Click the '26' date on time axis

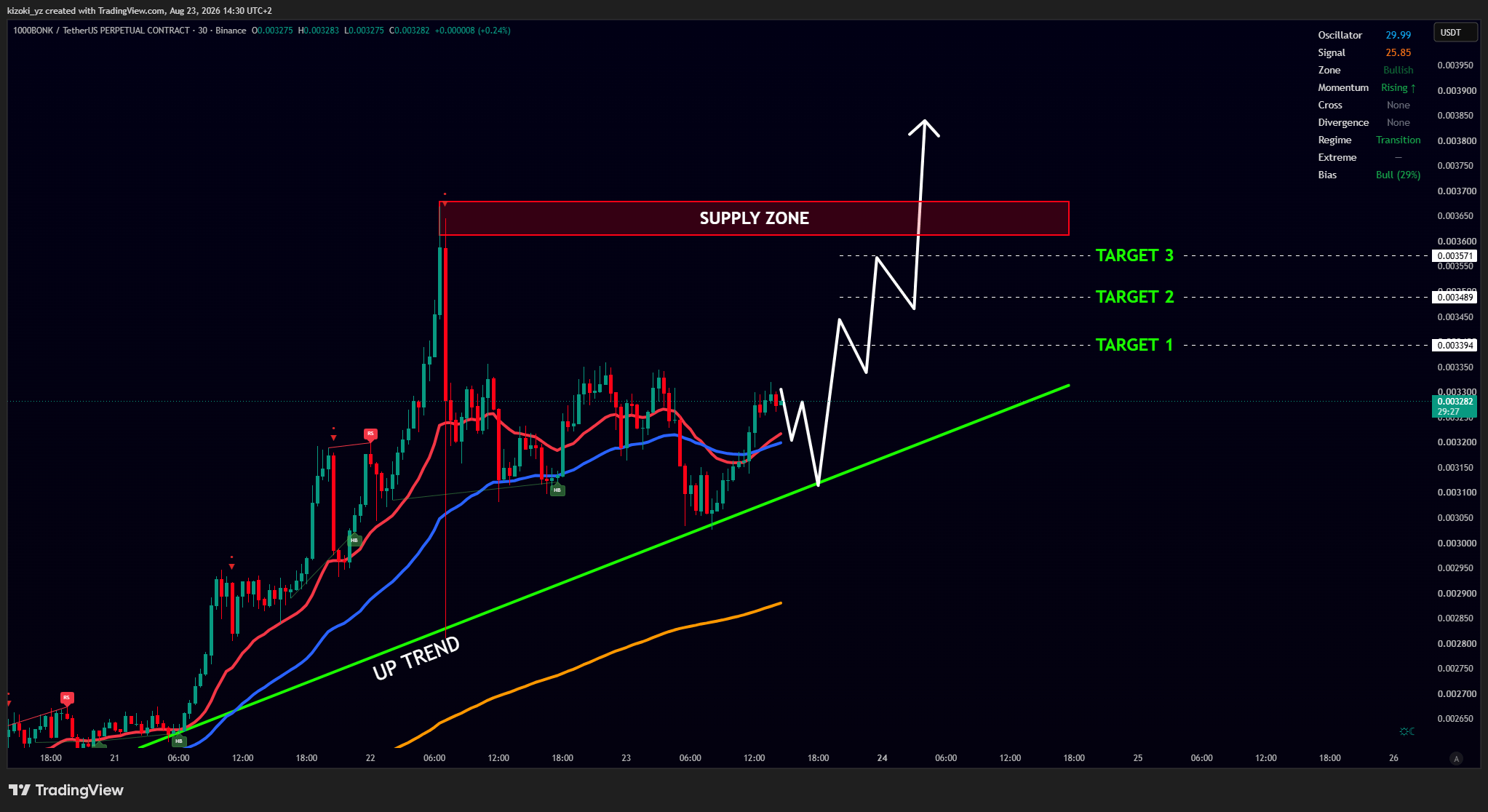pos(1393,758)
